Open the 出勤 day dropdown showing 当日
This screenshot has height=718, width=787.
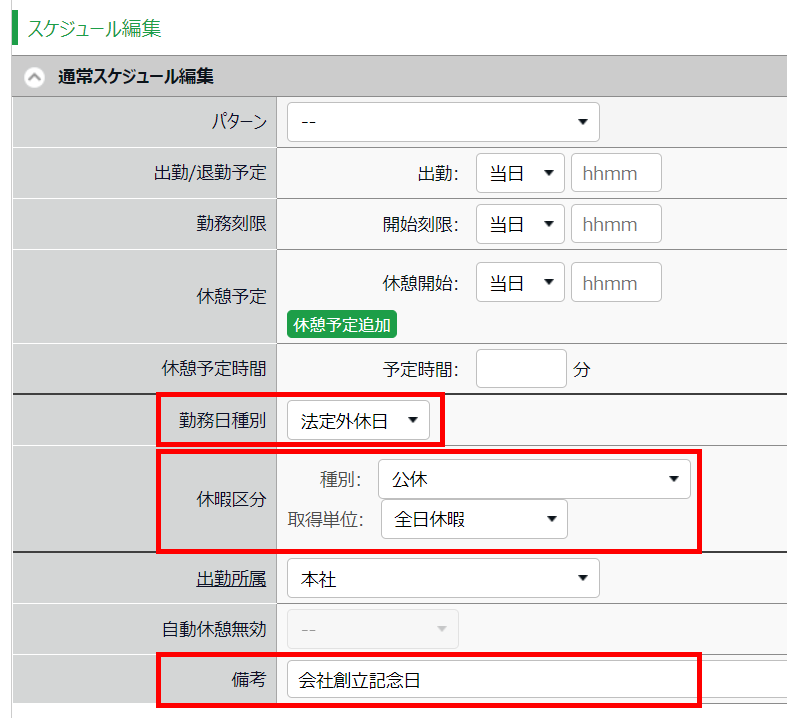tap(520, 173)
